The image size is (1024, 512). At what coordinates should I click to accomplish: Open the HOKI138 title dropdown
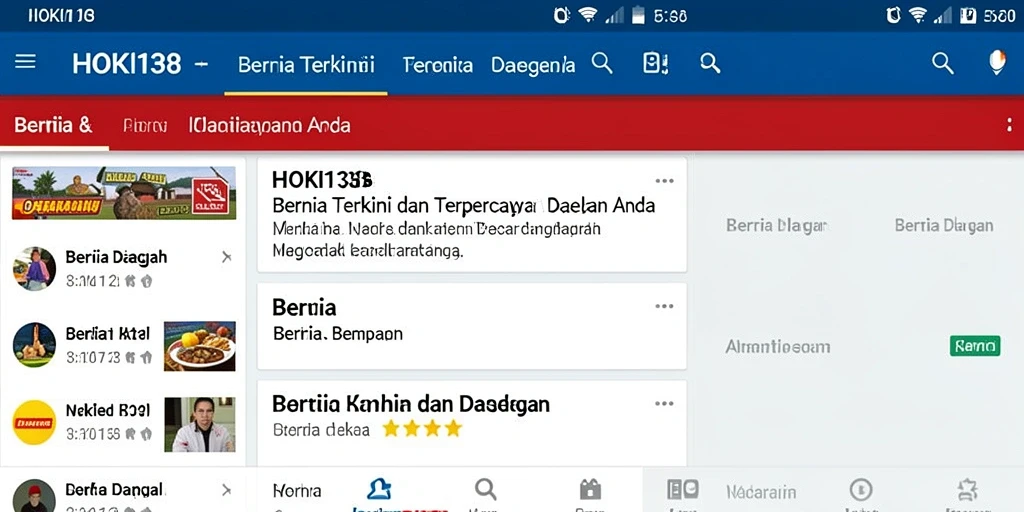tap(202, 64)
